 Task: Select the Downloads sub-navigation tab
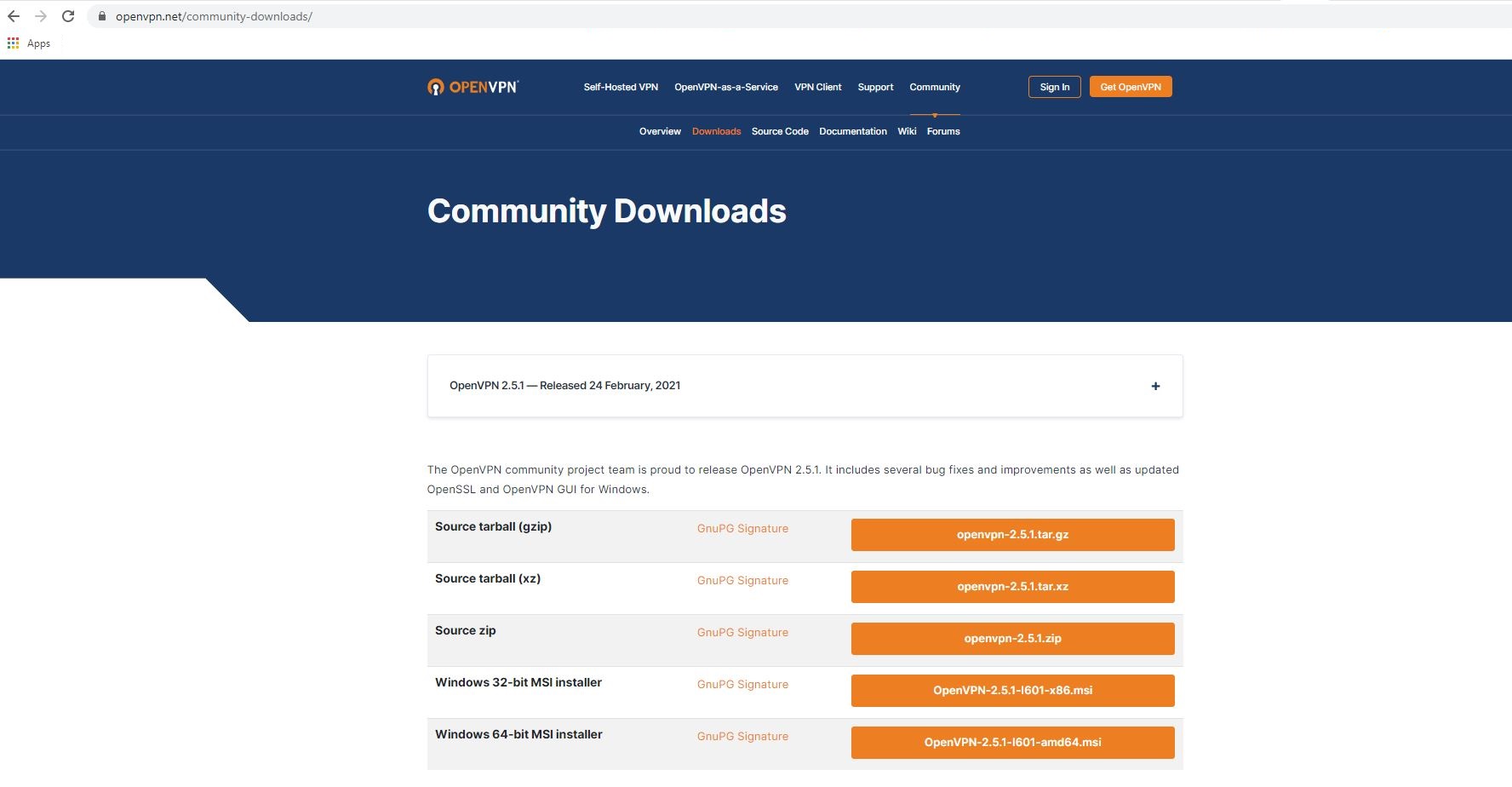(x=716, y=131)
